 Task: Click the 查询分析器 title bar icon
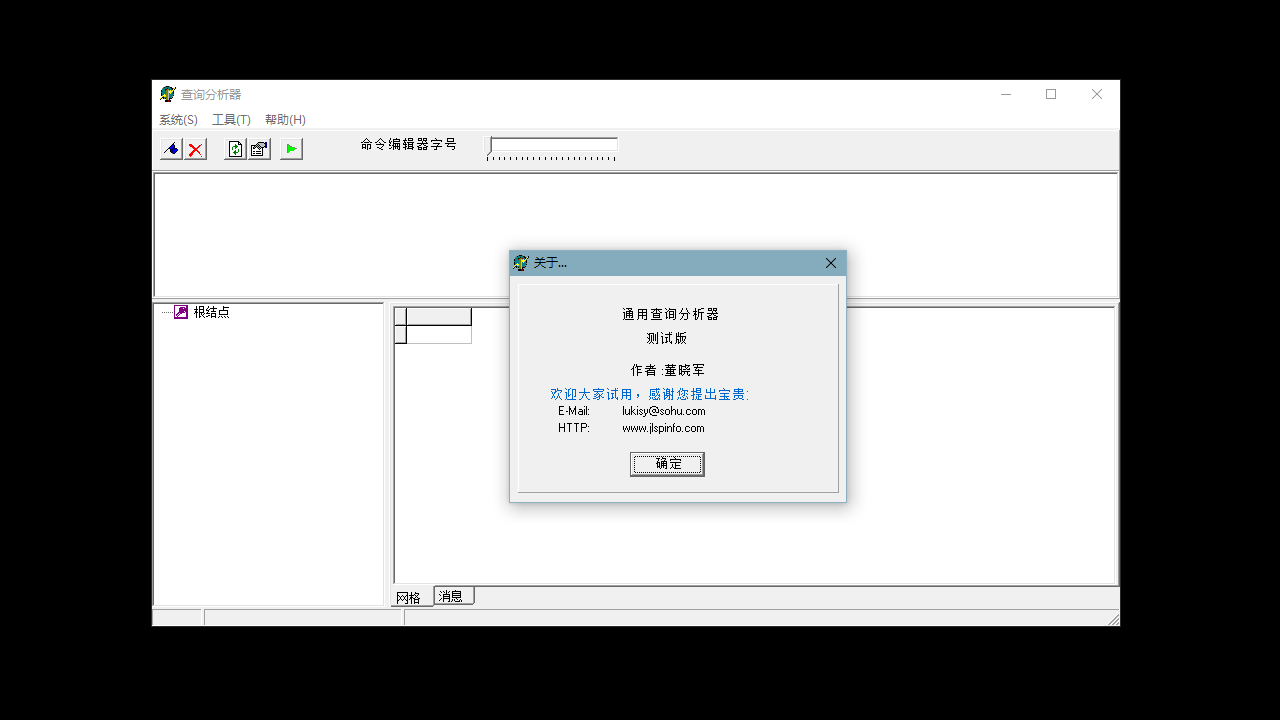pyautogui.click(x=168, y=93)
